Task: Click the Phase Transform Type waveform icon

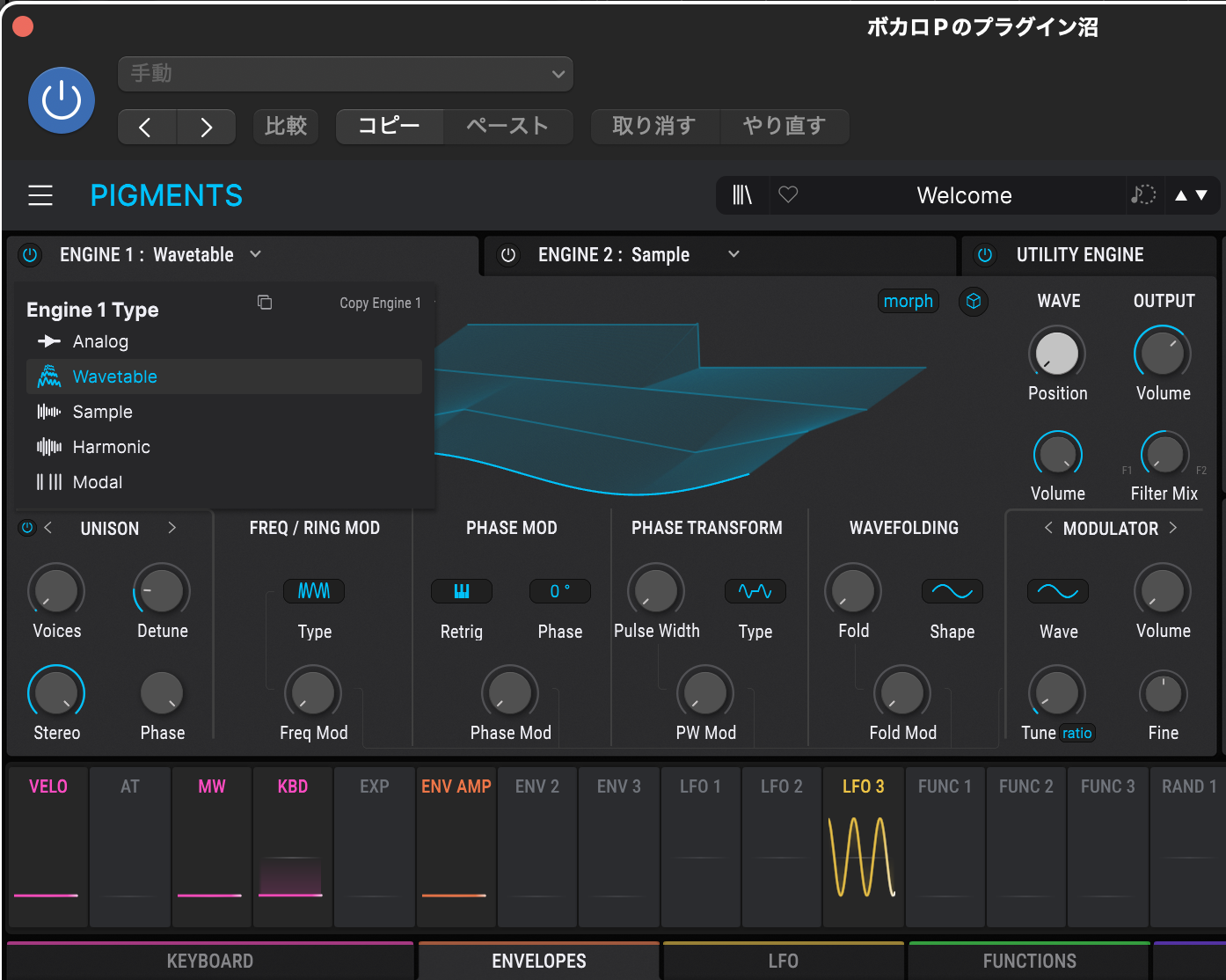Action: (755, 591)
